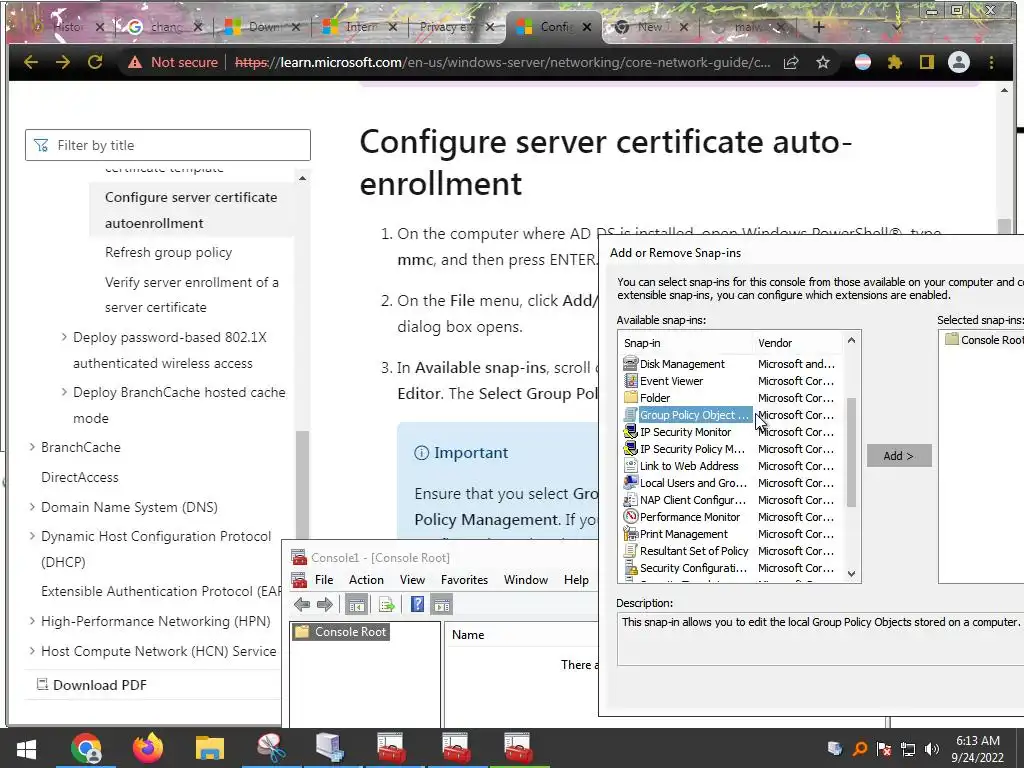The height and width of the screenshot is (768, 1024).
Task: Click the browser address bar URL
Action: [503, 62]
